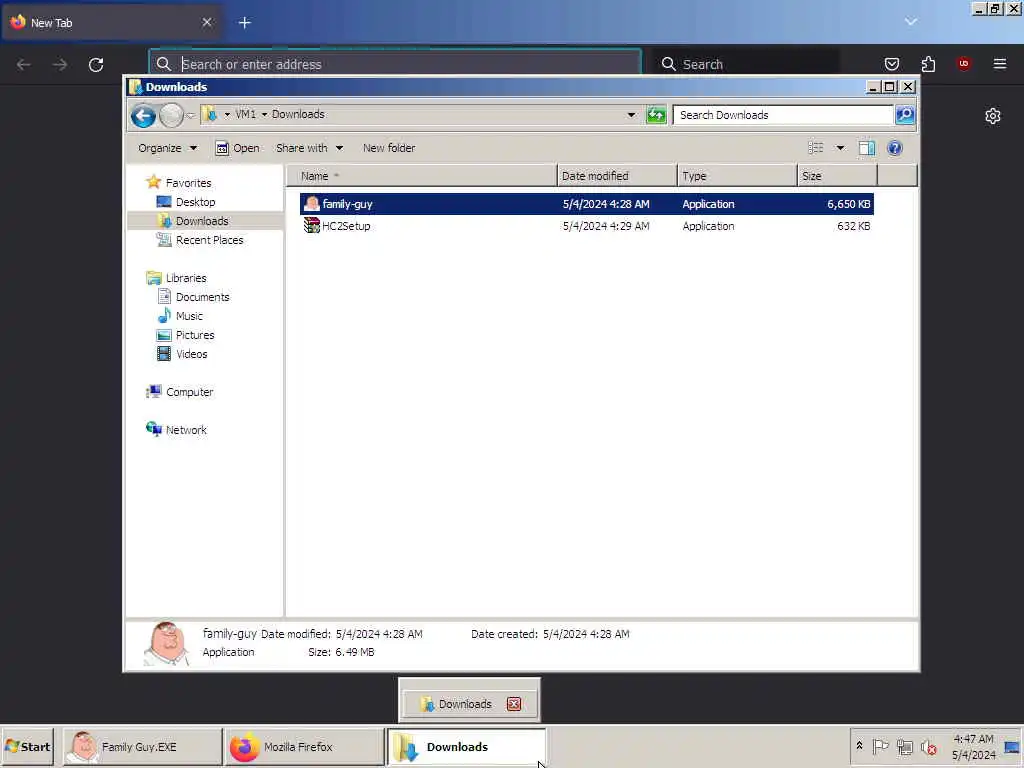Screen dimensions: 1024x768
Task: Click Explorer's blue Back arrow button
Action: point(143,116)
